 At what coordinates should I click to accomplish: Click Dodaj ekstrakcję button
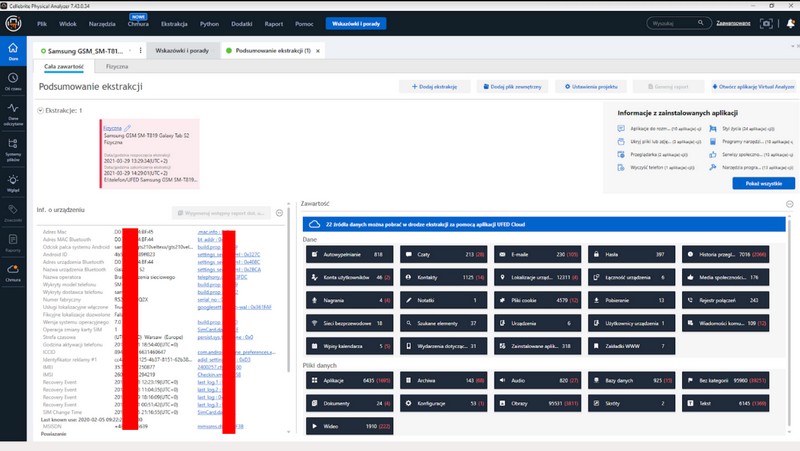(x=434, y=87)
